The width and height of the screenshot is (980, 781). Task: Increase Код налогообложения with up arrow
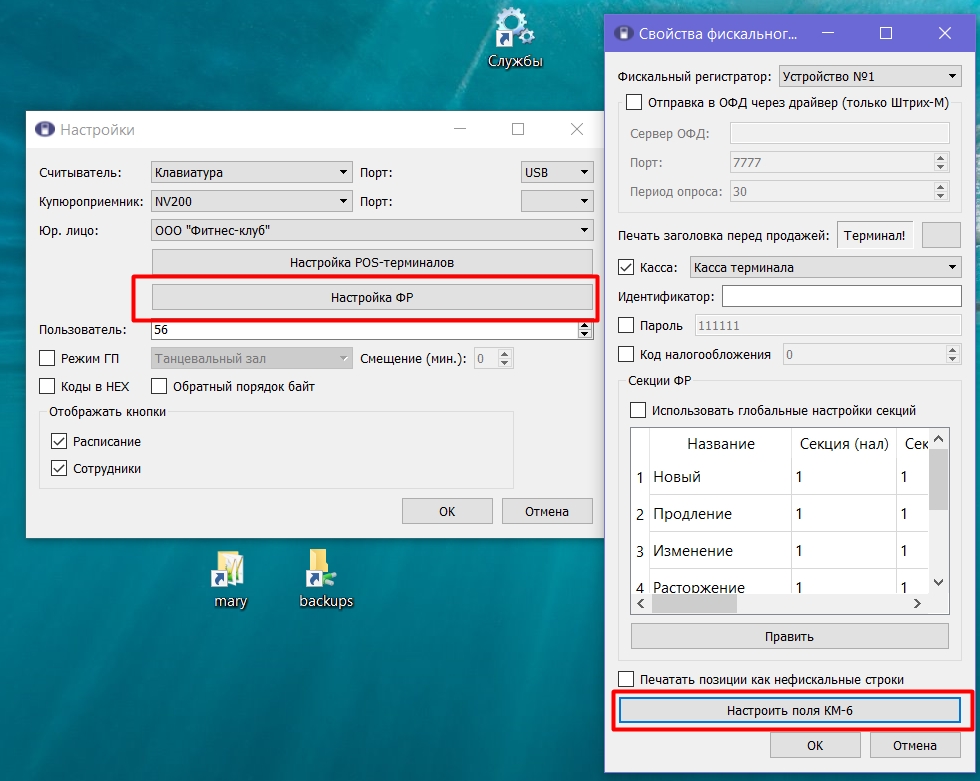tap(952, 350)
